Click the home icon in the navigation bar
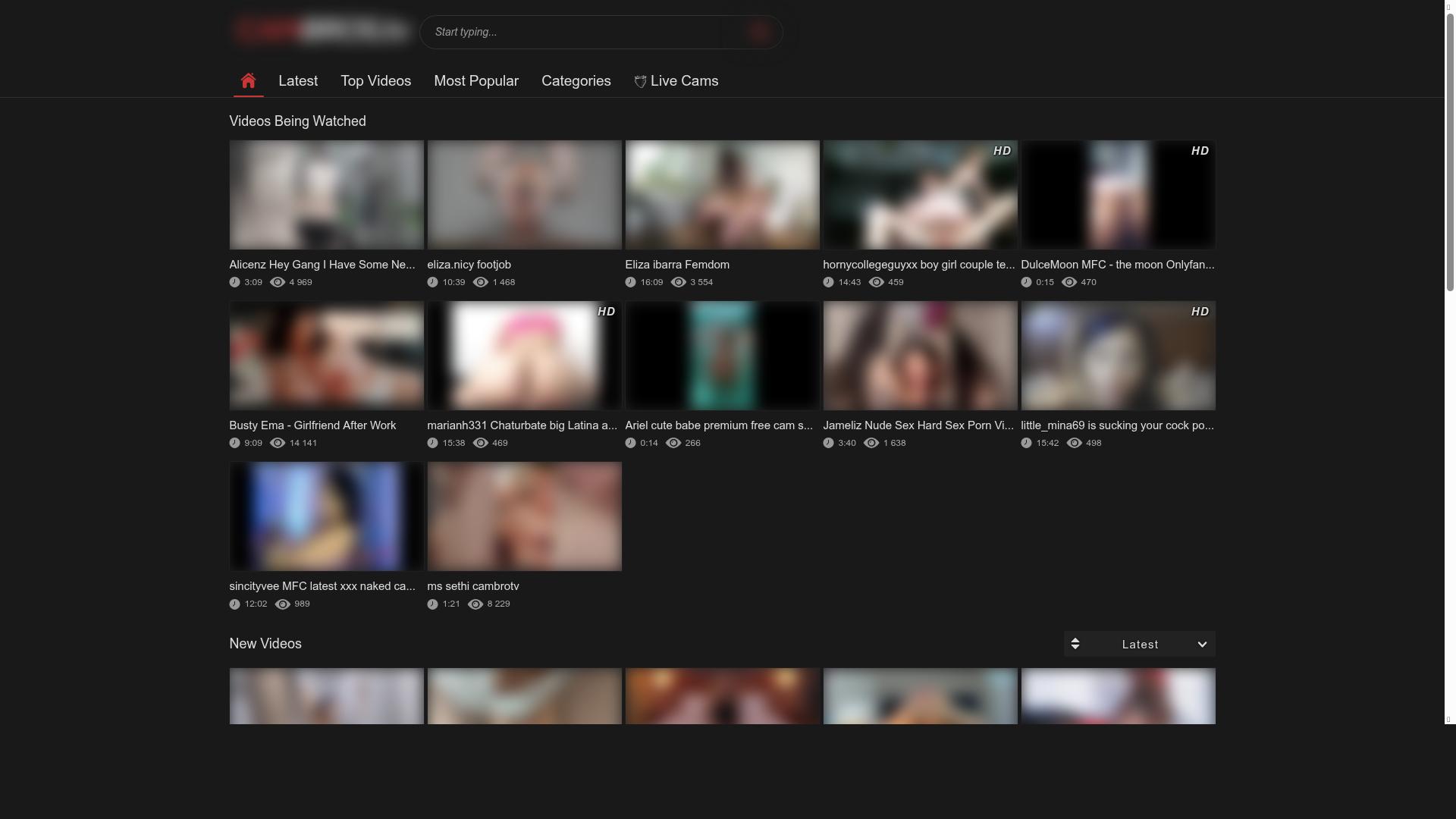The height and width of the screenshot is (819, 1456). [x=248, y=80]
